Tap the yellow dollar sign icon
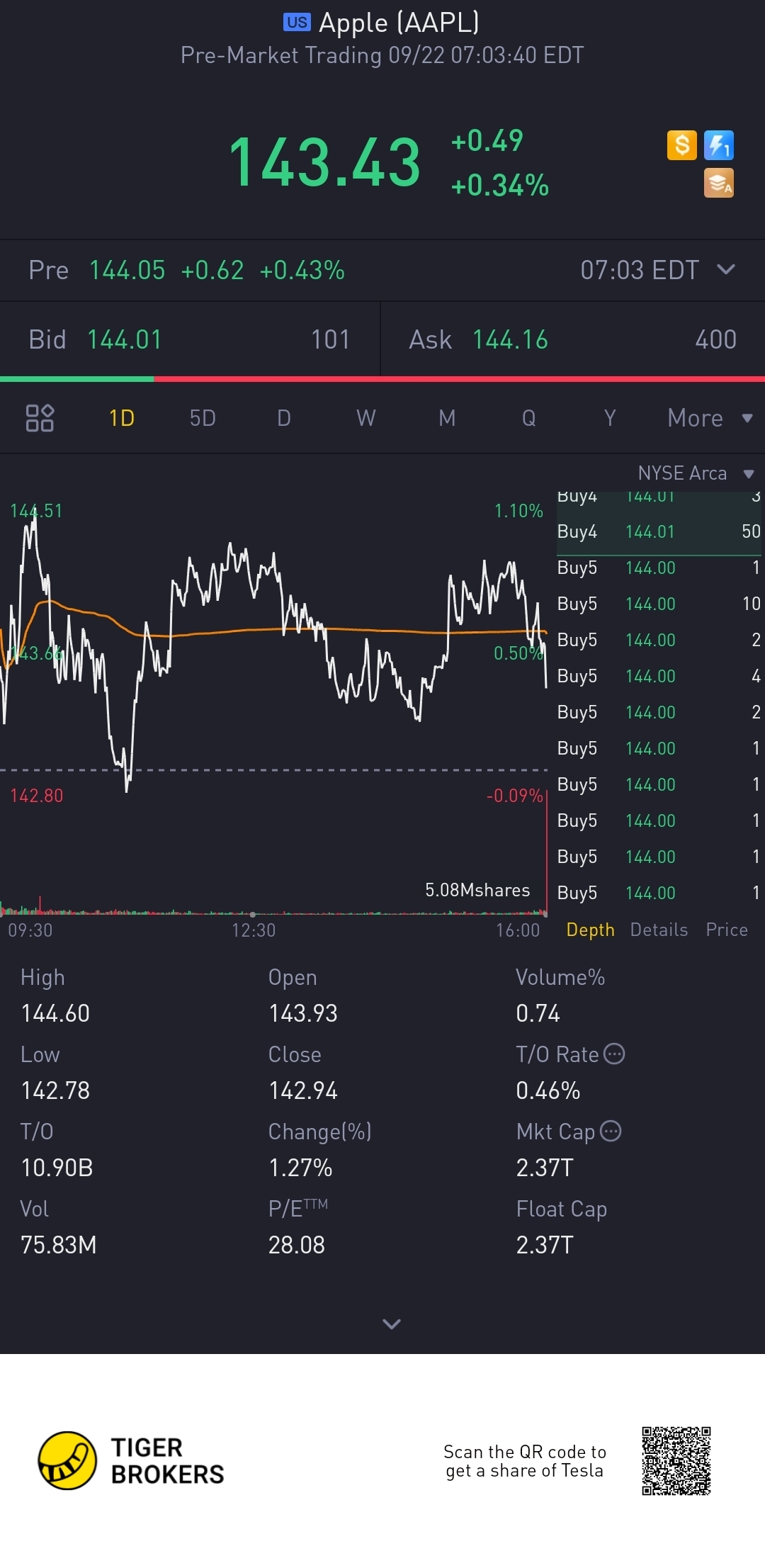The height and width of the screenshot is (1568, 765). pos(681,145)
